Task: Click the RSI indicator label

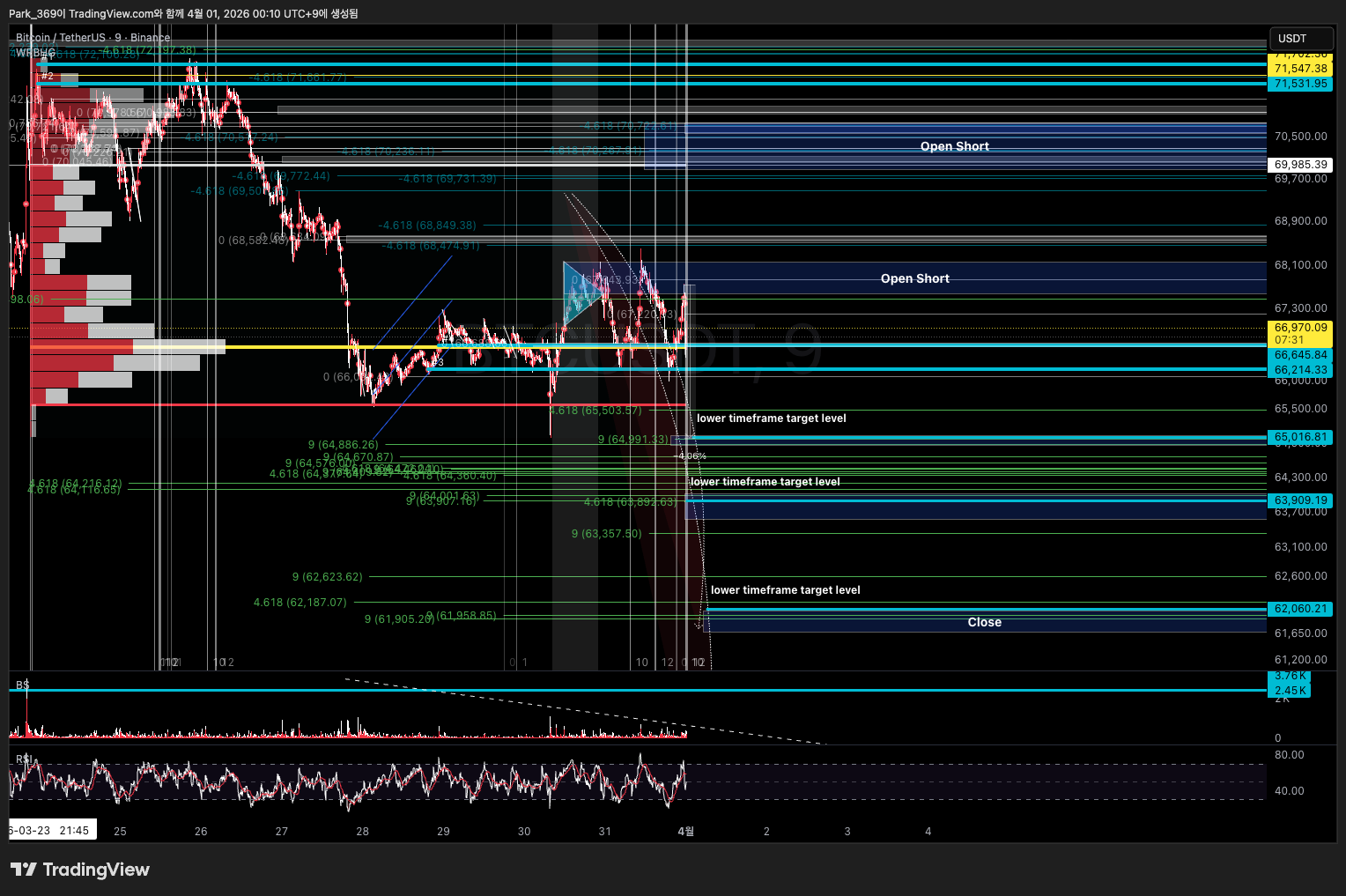Action: click(x=25, y=759)
